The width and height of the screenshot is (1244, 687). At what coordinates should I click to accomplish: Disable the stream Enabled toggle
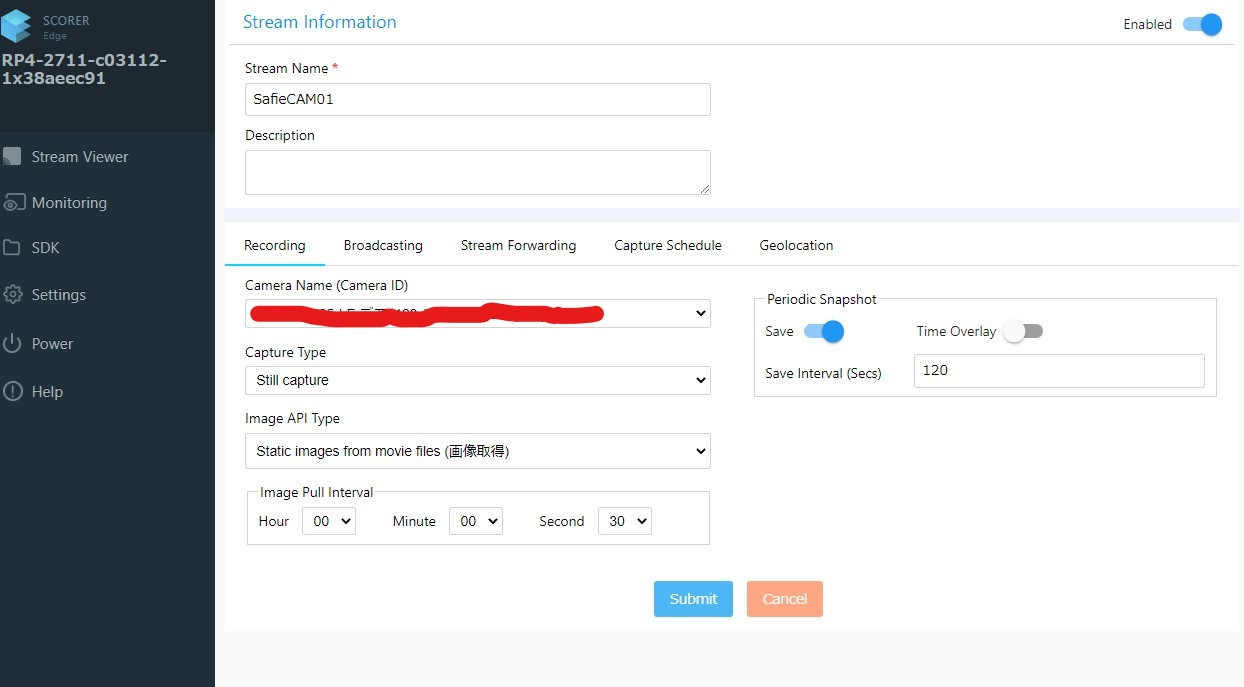1202,24
